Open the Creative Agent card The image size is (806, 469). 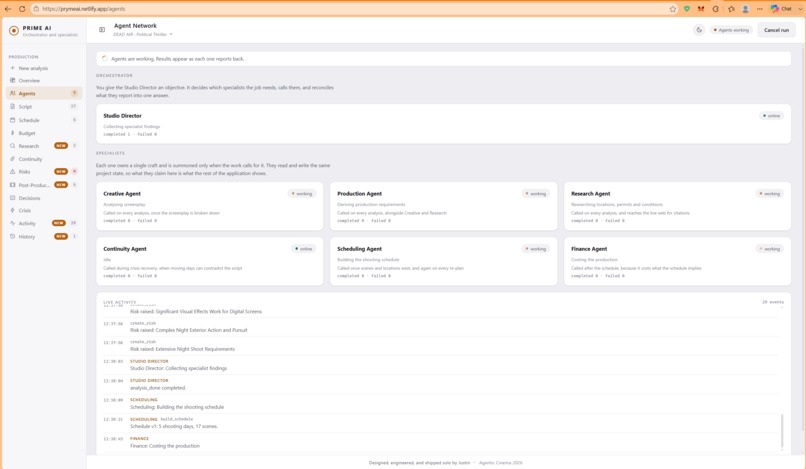[x=210, y=206]
